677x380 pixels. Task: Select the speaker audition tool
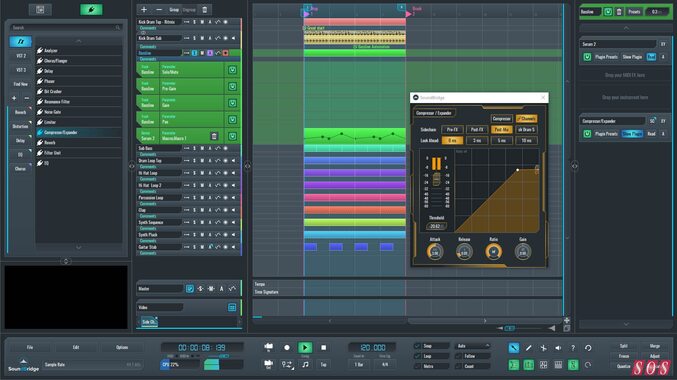pyautogui.click(x=558, y=348)
